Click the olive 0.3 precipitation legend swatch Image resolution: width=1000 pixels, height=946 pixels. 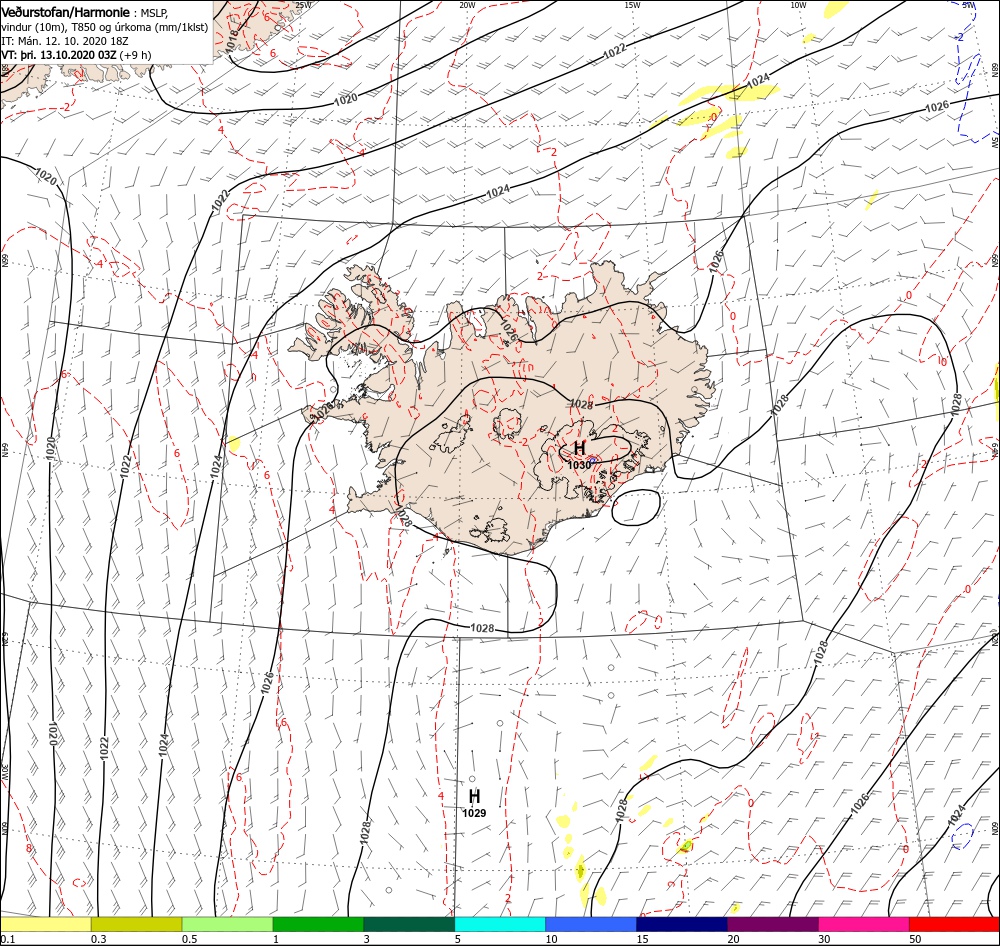[136, 924]
